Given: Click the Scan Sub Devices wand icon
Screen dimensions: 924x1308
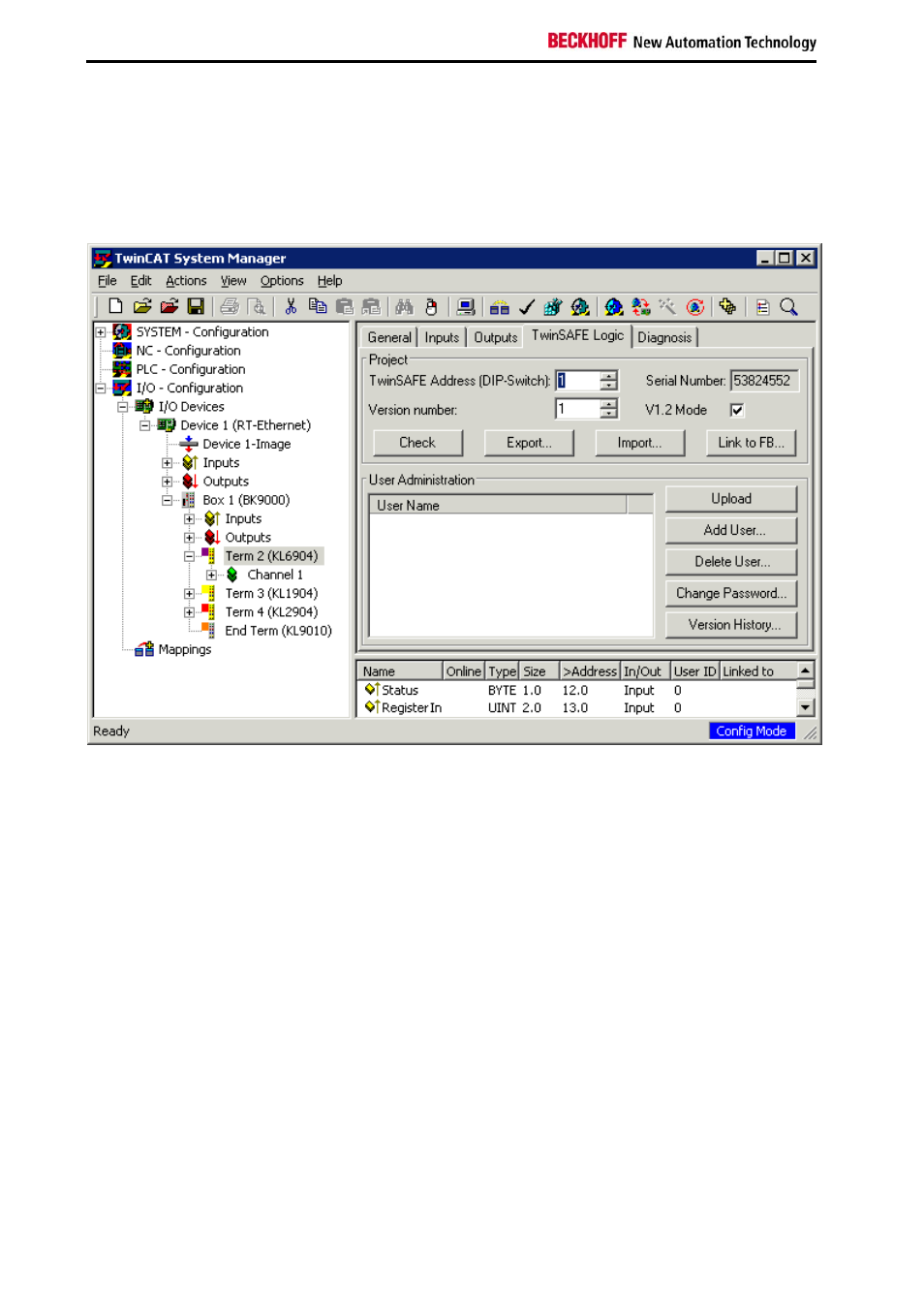Looking at the screenshot, I should click(x=667, y=306).
